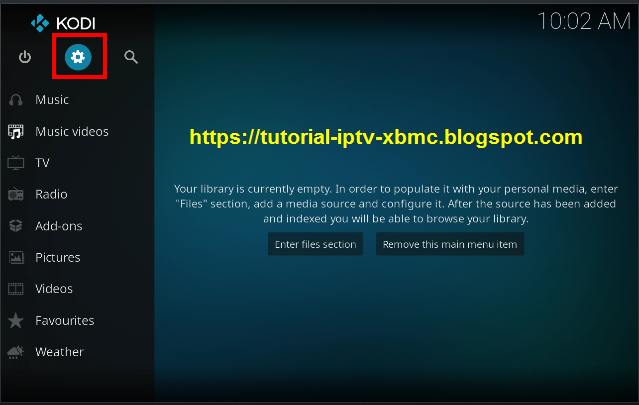Click the power icon

(25, 57)
